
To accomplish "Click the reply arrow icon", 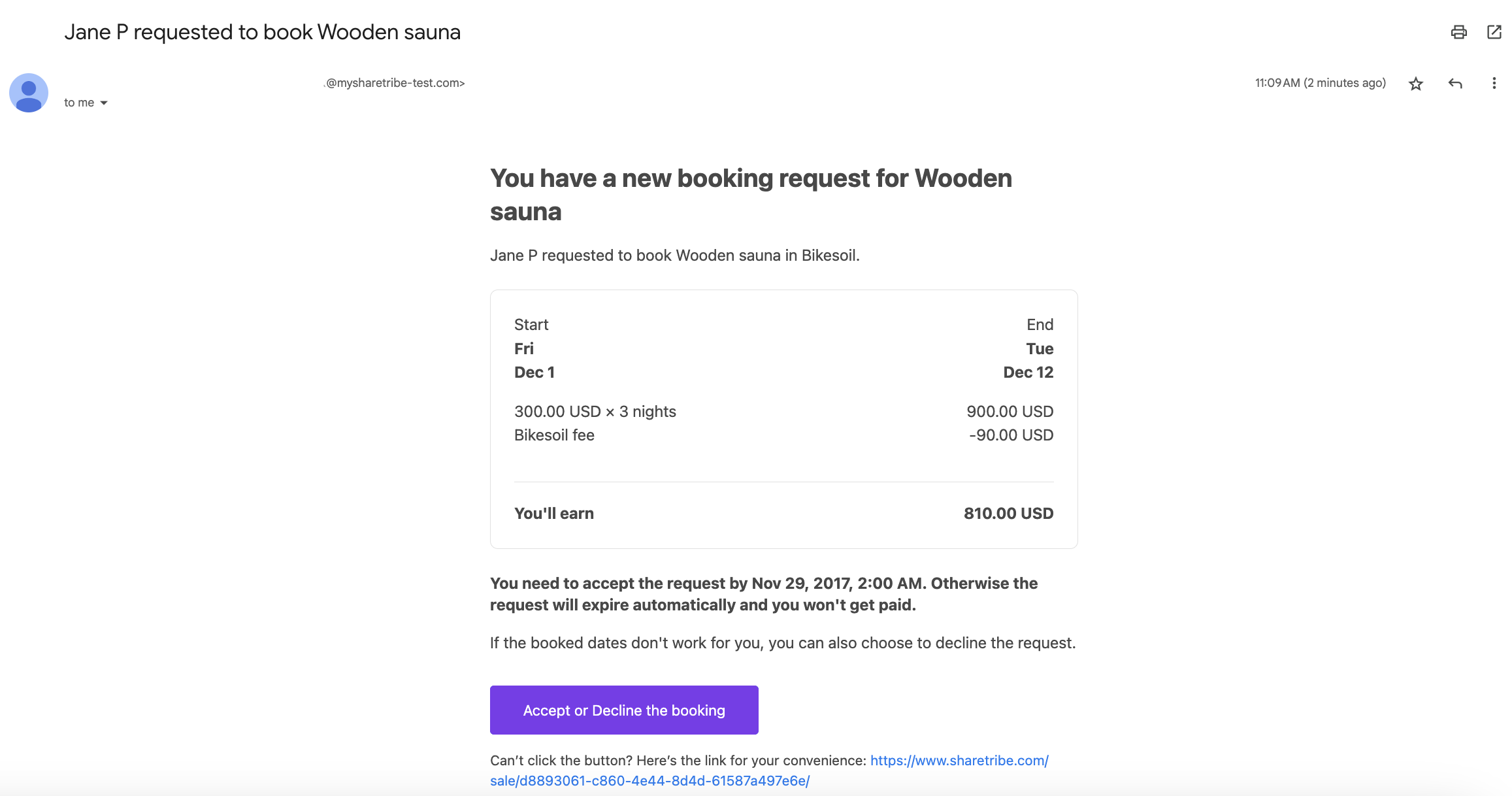I will (x=1454, y=84).
